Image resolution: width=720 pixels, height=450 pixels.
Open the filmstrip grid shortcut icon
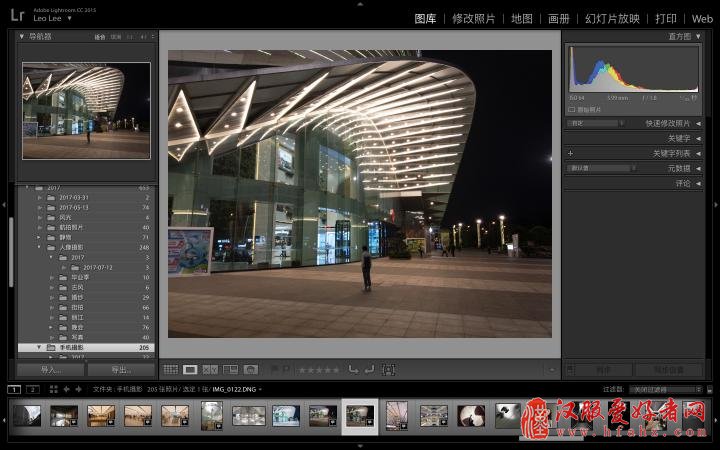point(53,389)
